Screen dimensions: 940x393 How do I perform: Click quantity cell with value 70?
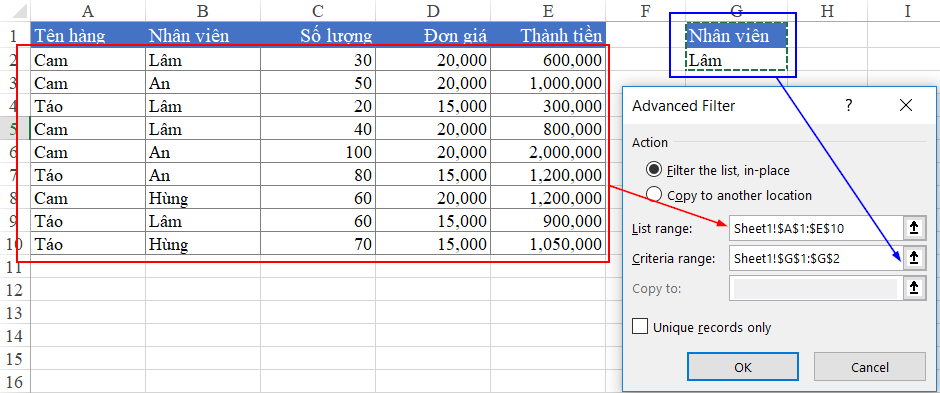pyautogui.click(x=318, y=244)
